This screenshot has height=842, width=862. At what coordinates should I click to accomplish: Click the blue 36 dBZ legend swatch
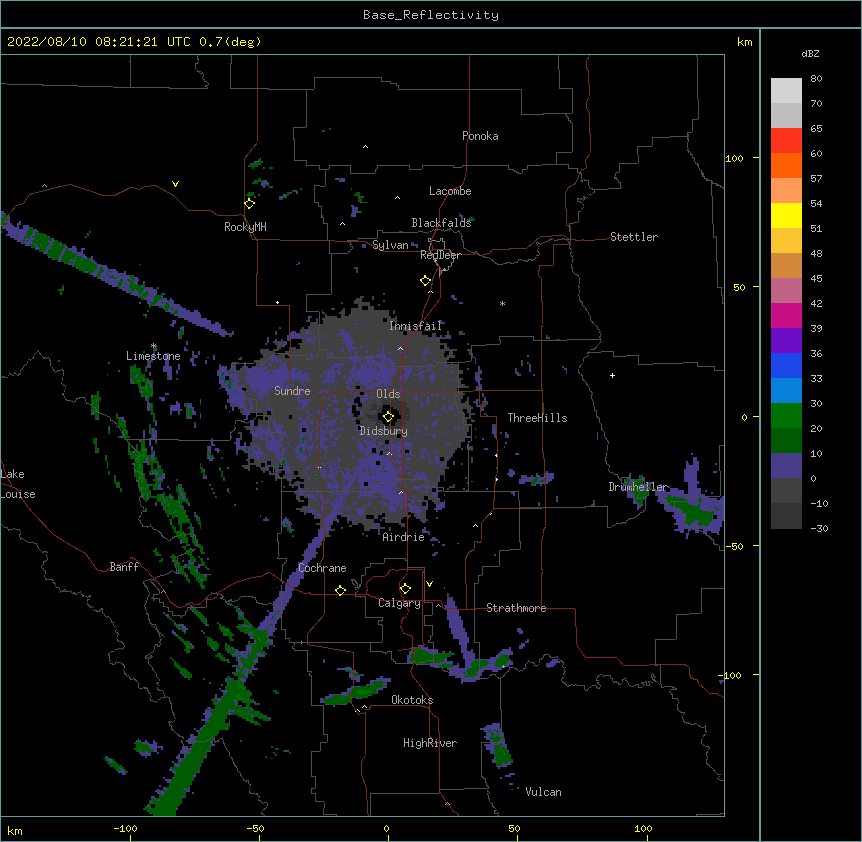click(x=786, y=365)
